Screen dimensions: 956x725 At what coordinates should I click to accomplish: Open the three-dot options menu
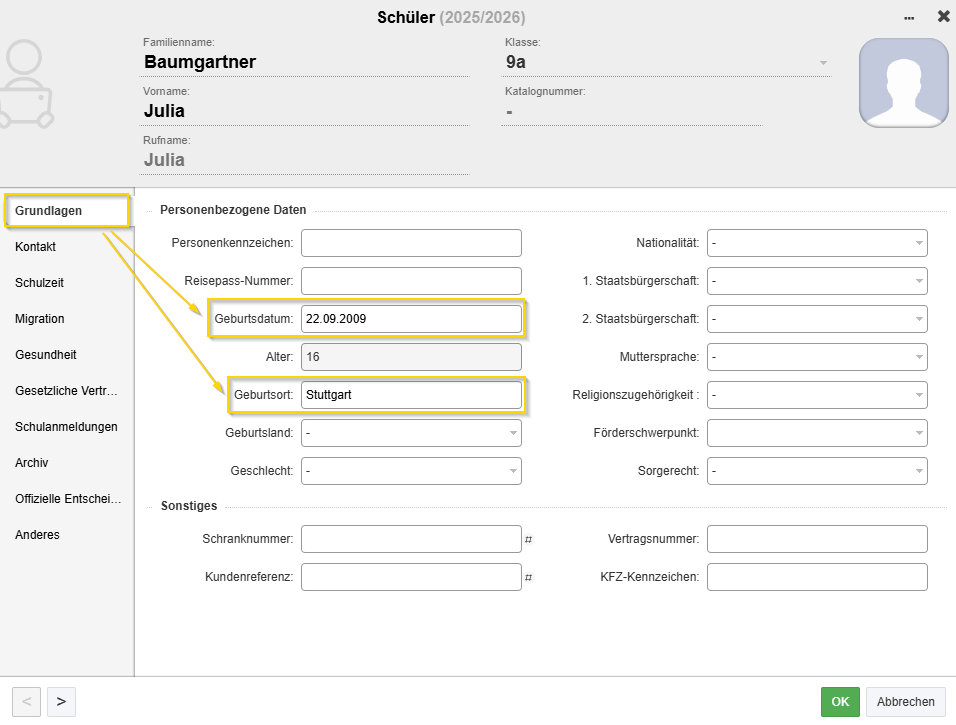tap(909, 18)
